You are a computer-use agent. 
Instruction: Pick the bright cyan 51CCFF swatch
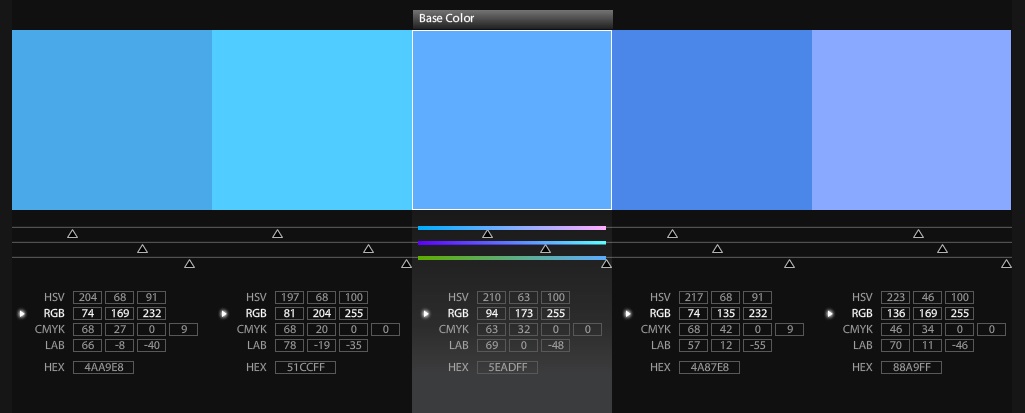coord(312,120)
